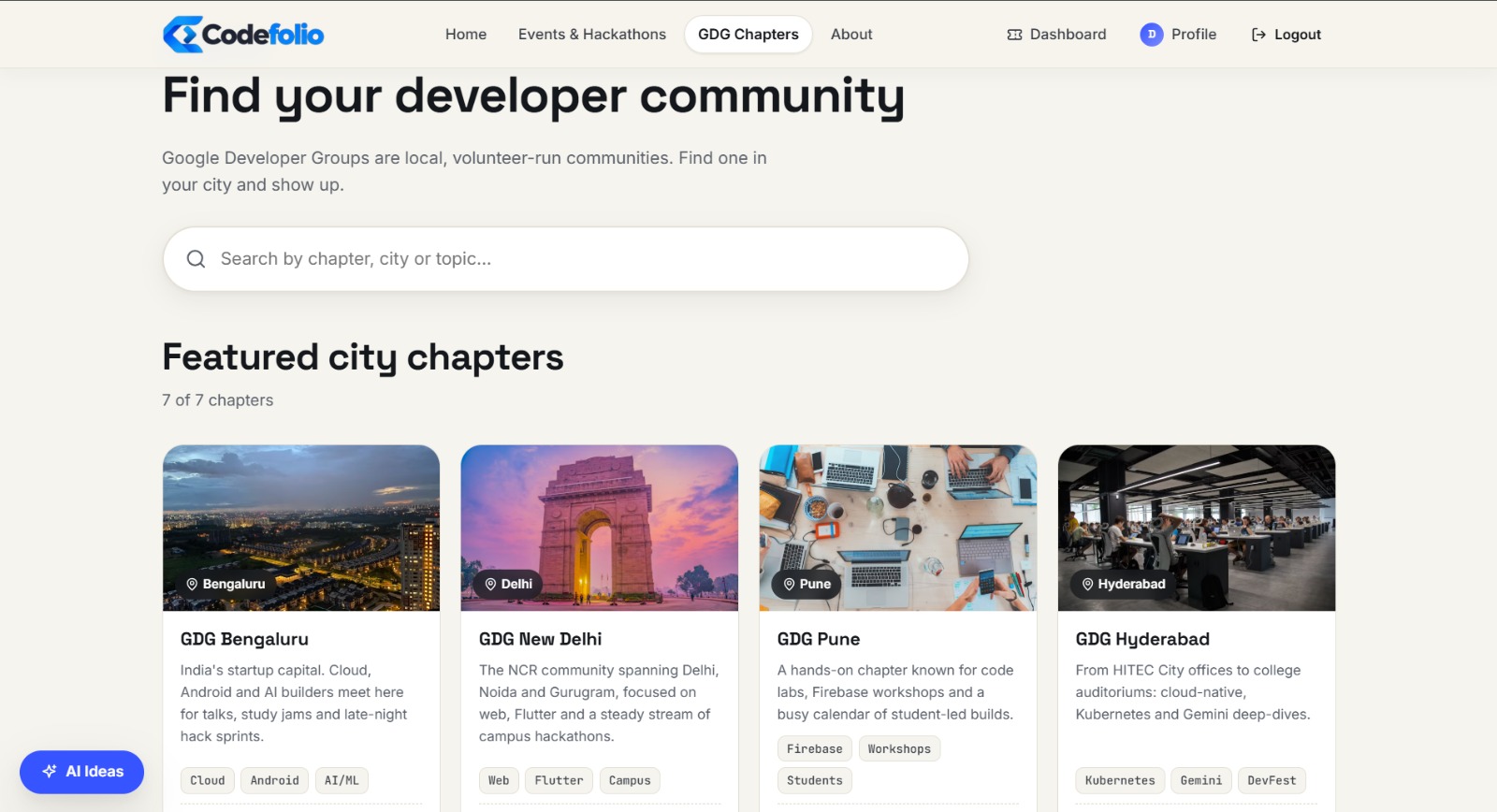The image size is (1497, 812).
Task: Select the AI/ML tag
Action: (342, 780)
